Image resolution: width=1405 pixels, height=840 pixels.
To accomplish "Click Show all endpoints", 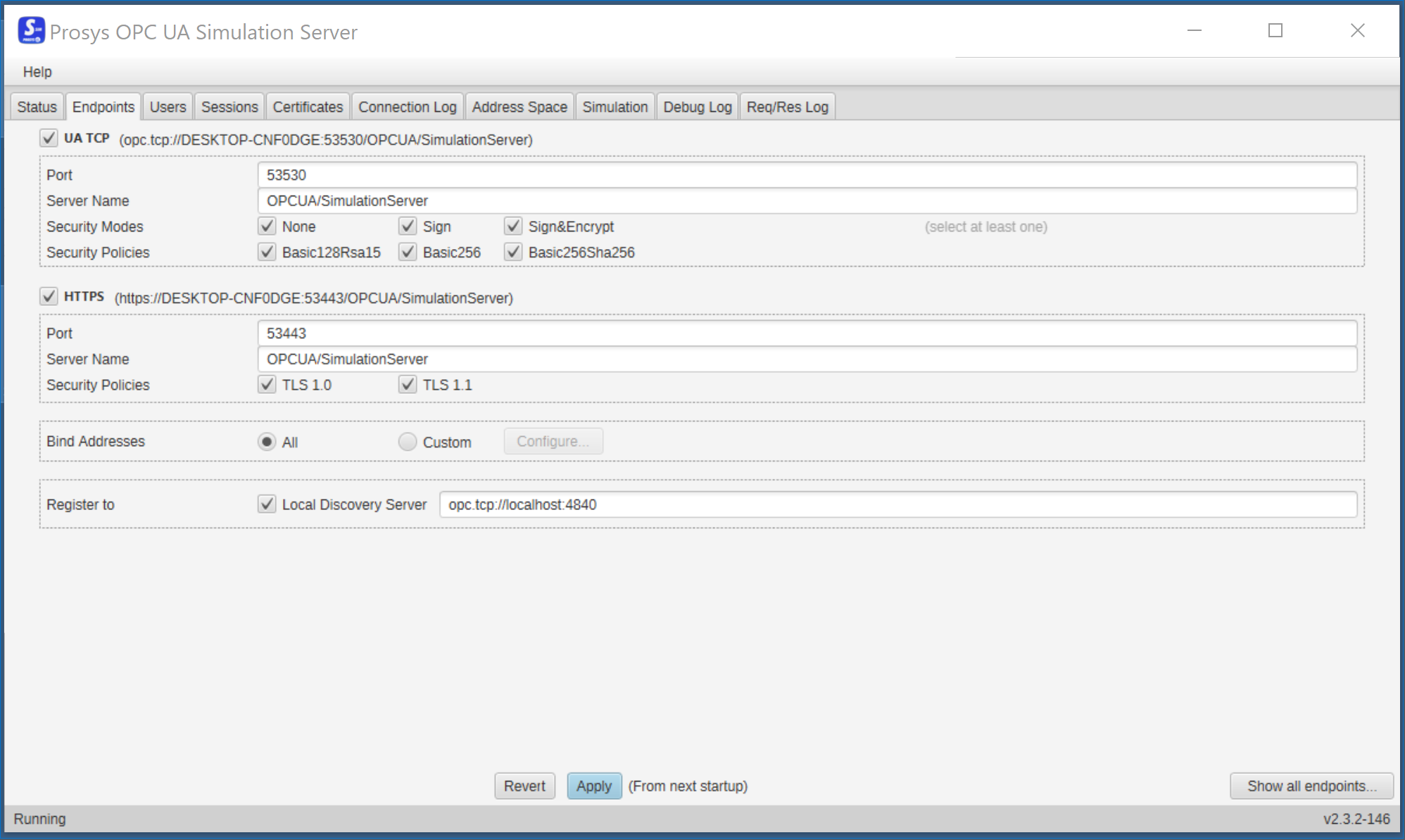I will click(x=1311, y=786).
